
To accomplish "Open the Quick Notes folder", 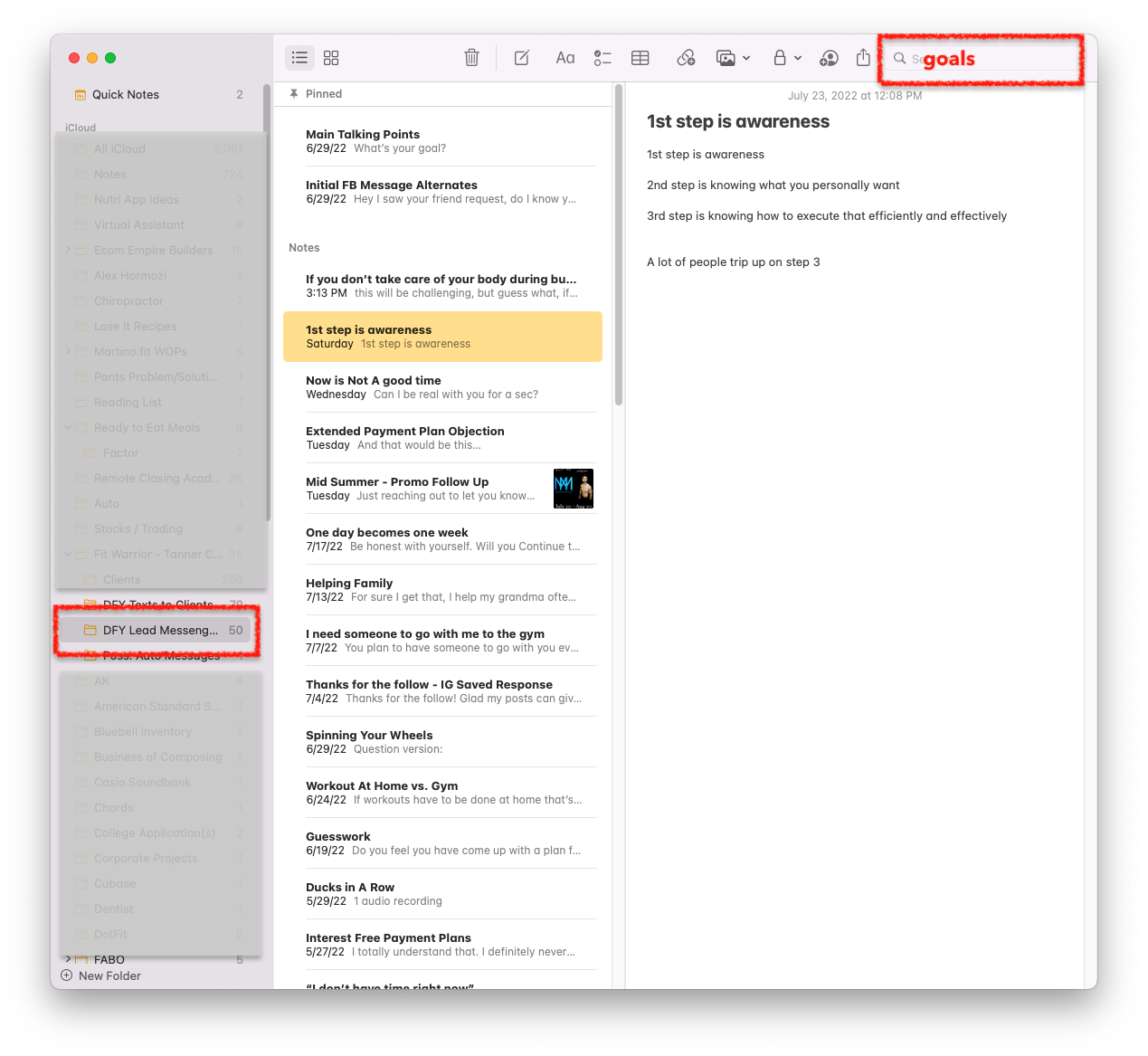I will tap(158, 94).
